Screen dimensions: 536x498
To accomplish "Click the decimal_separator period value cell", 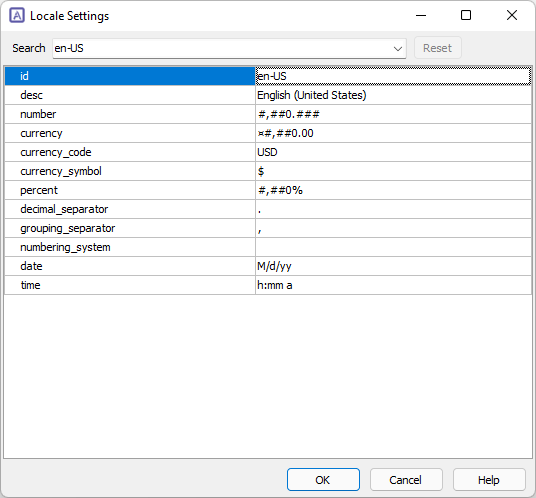I will click(393, 209).
